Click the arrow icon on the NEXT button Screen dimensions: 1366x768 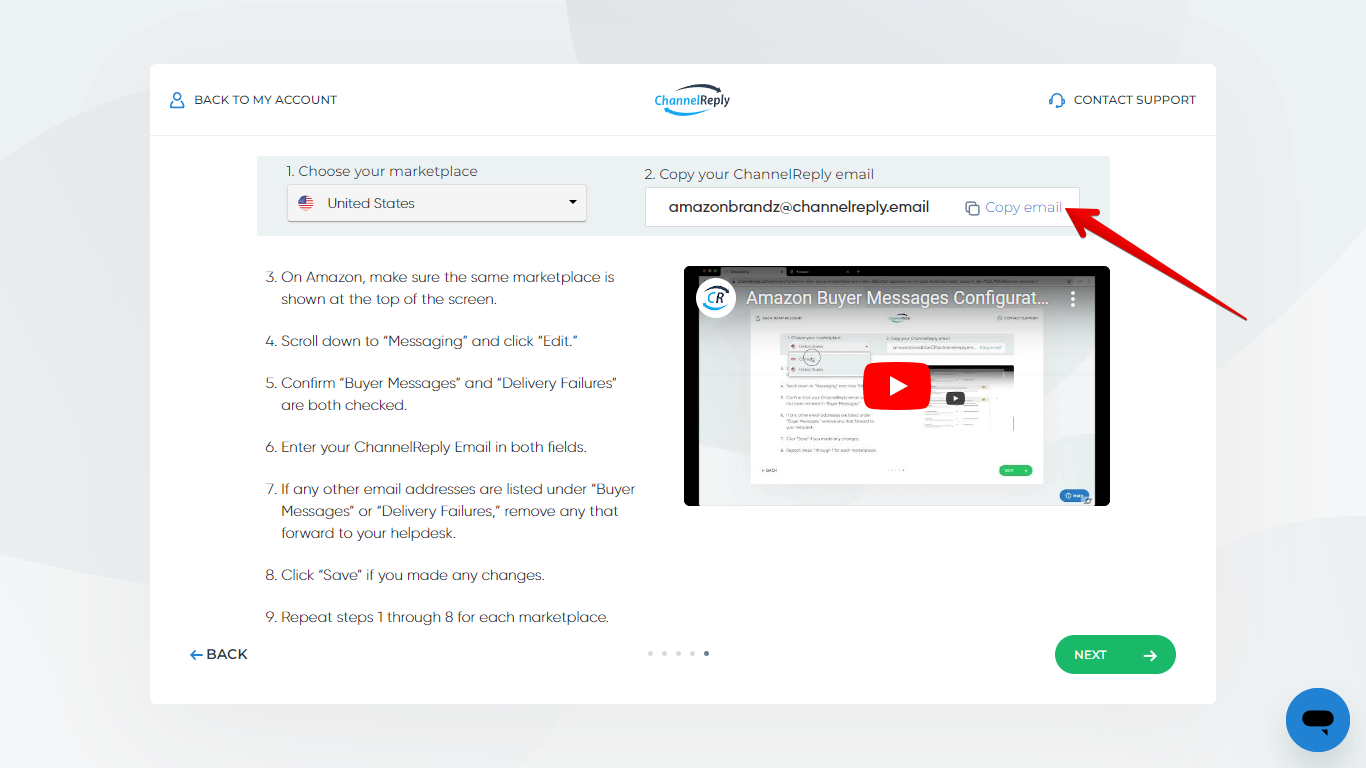pyautogui.click(x=1150, y=655)
